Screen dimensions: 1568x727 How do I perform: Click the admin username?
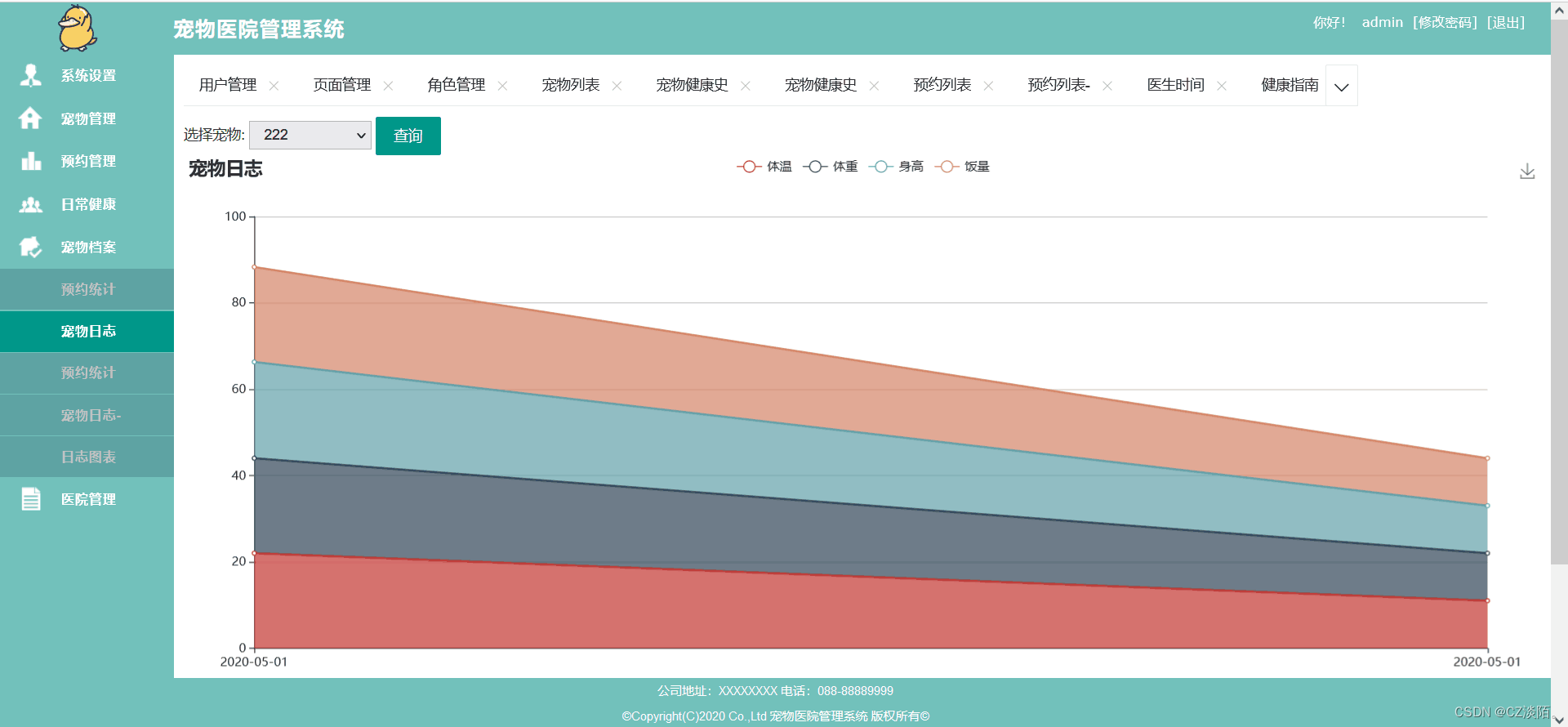(1383, 22)
